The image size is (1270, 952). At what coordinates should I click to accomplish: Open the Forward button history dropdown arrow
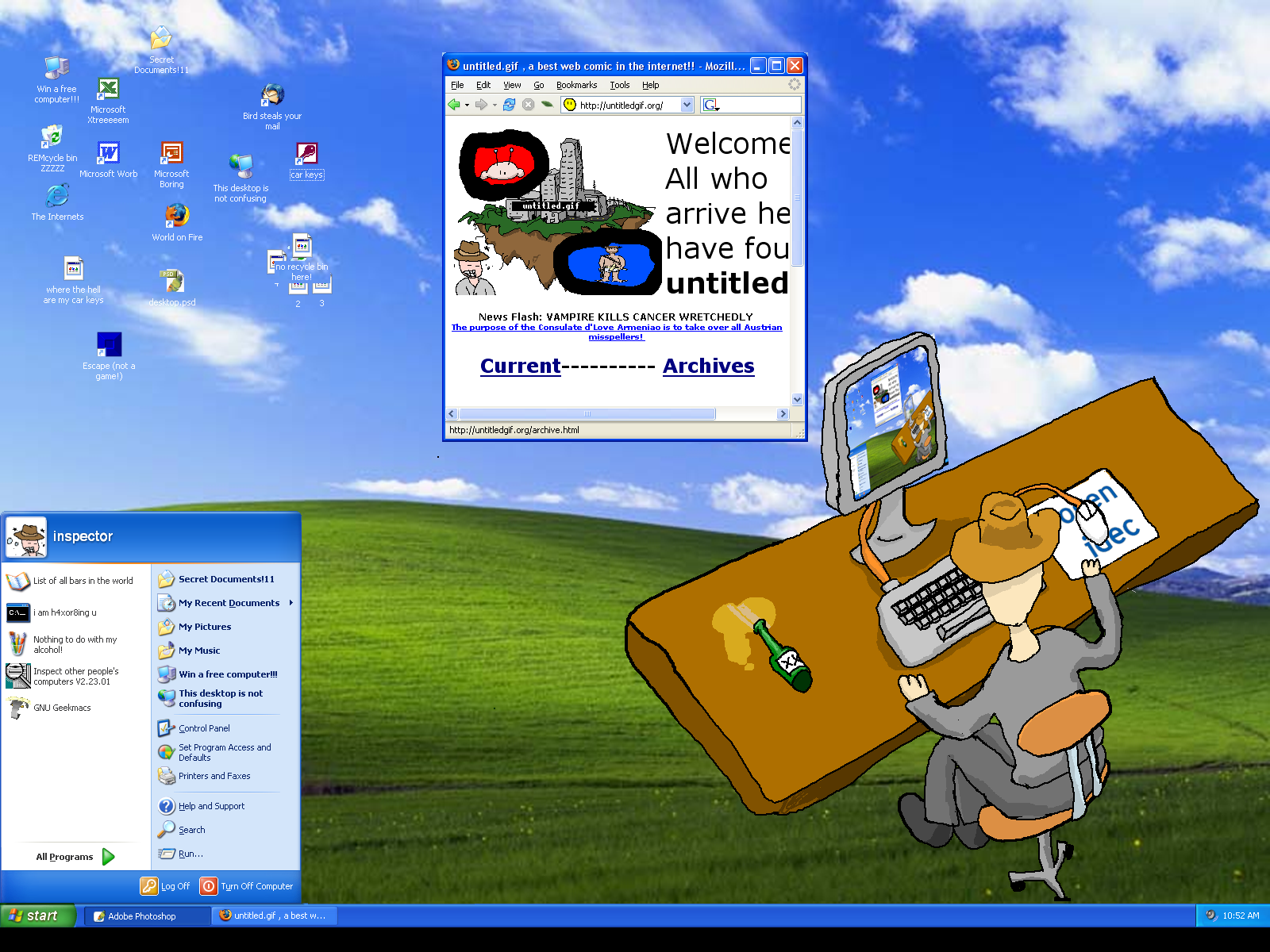(x=495, y=105)
